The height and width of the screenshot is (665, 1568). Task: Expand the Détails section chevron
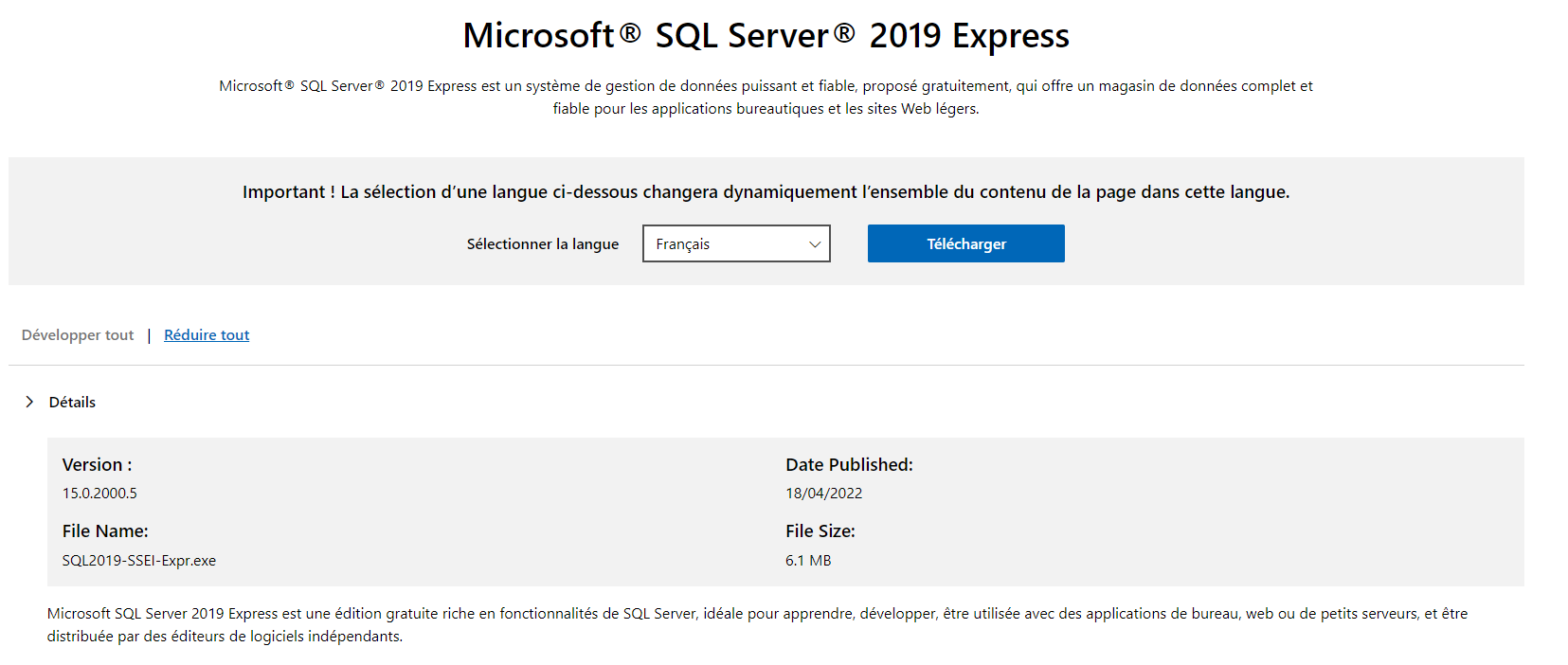(x=29, y=402)
